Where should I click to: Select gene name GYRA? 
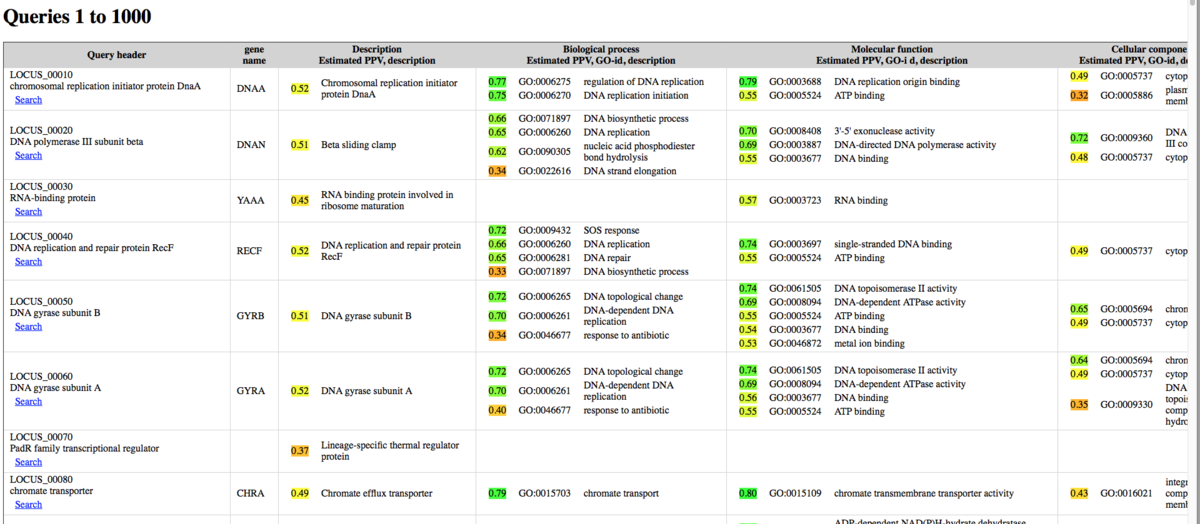[x=251, y=391]
